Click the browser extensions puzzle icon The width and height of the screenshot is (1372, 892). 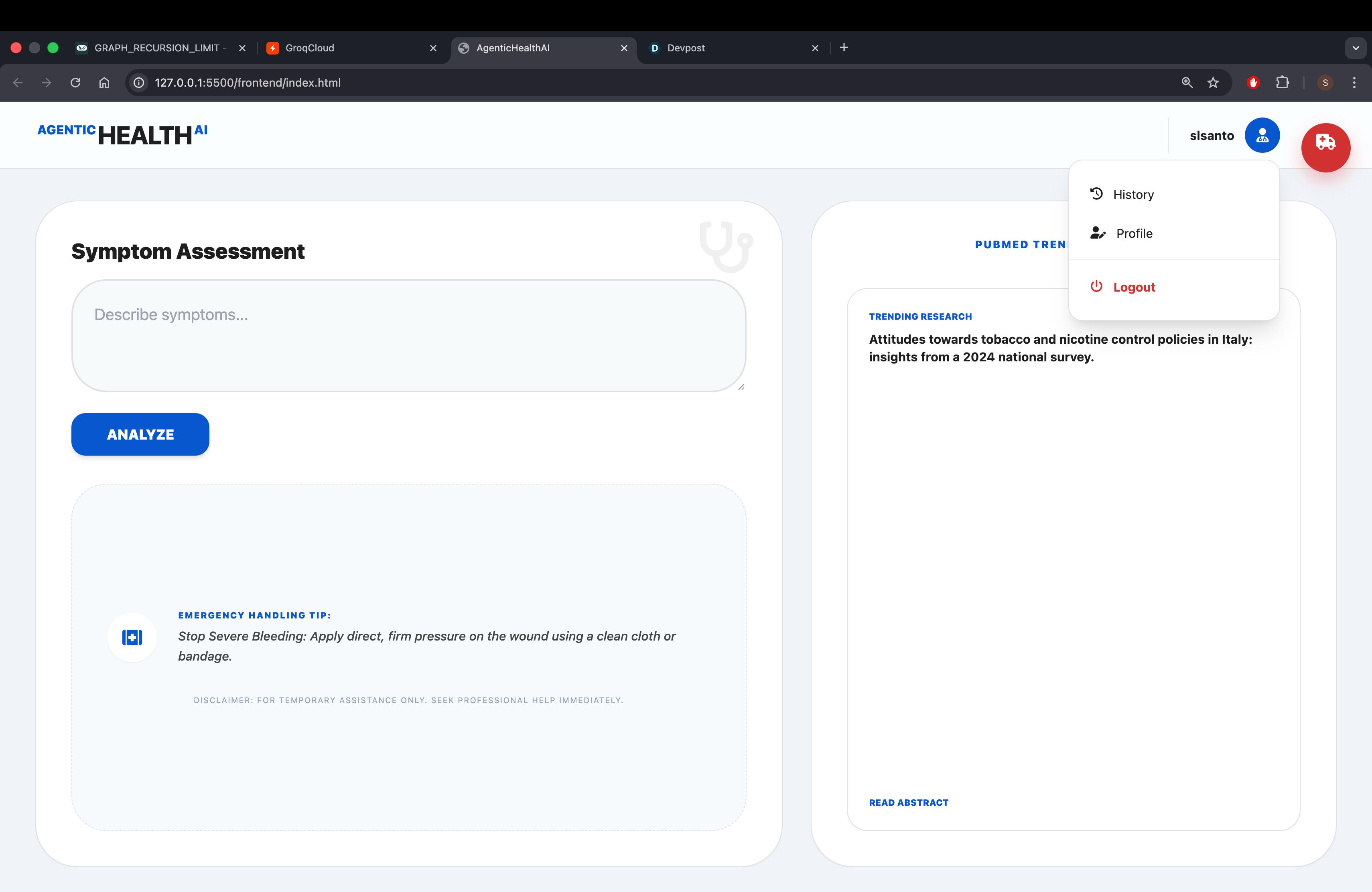tap(1282, 82)
